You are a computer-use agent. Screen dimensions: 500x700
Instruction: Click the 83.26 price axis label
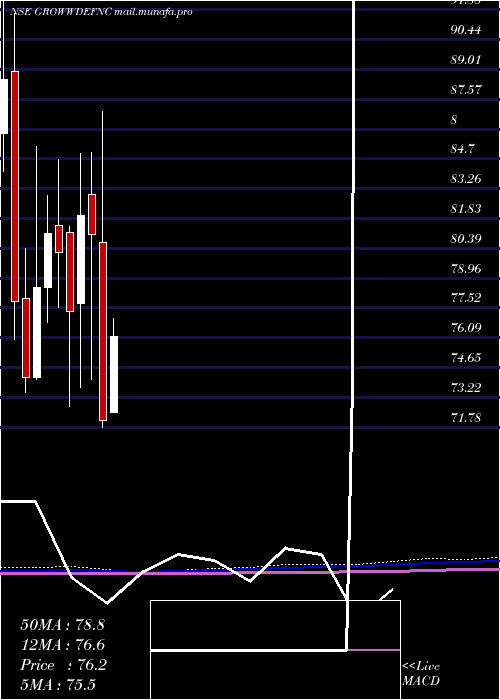click(466, 179)
